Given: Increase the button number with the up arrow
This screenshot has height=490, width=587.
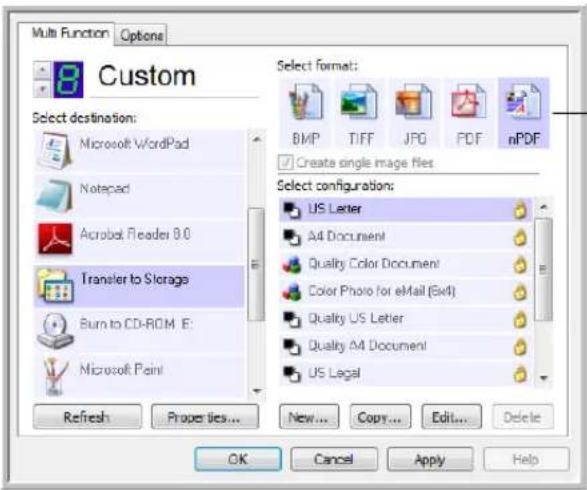Looking at the screenshot, I should [x=42, y=70].
